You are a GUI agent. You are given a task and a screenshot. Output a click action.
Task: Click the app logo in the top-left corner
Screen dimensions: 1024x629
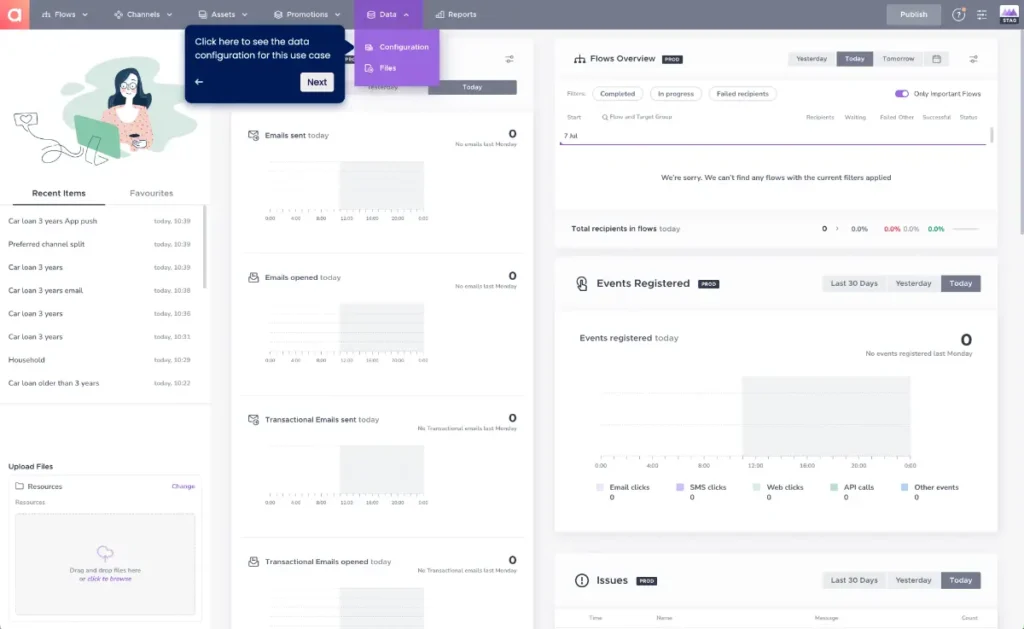click(x=14, y=14)
